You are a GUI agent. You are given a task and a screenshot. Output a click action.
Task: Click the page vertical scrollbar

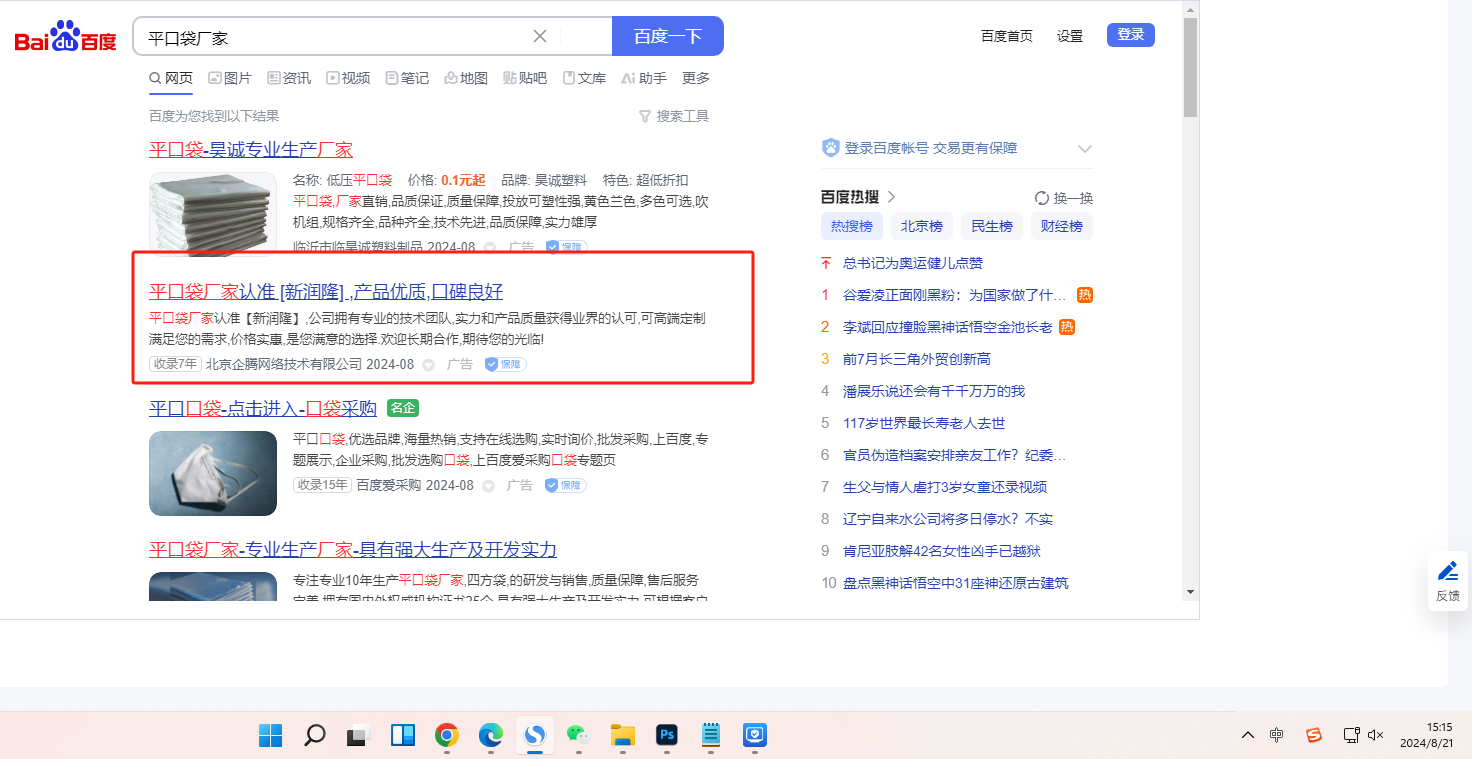[1190, 300]
